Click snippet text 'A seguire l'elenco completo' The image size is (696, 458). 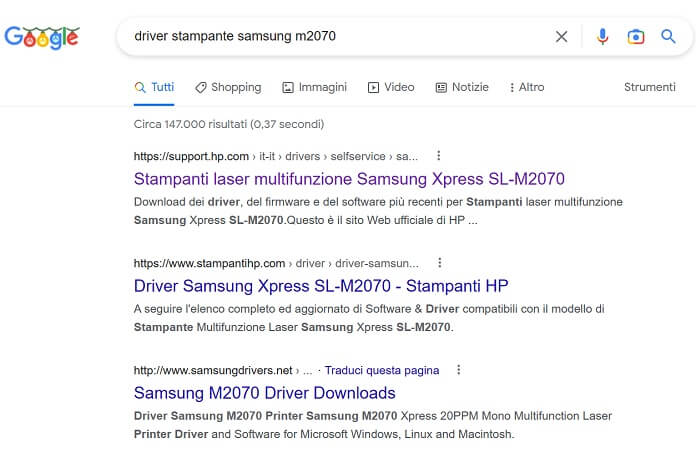coord(204,309)
